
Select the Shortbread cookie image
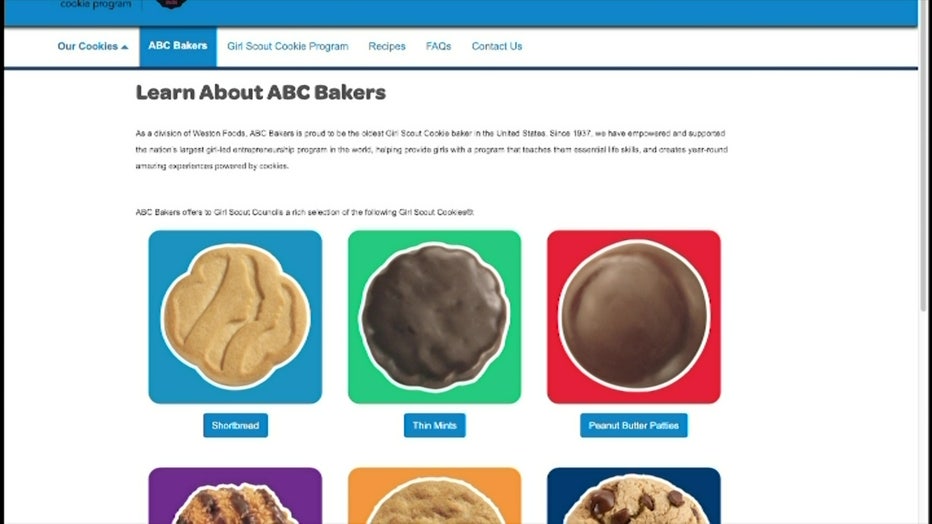(x=235, y=317)
